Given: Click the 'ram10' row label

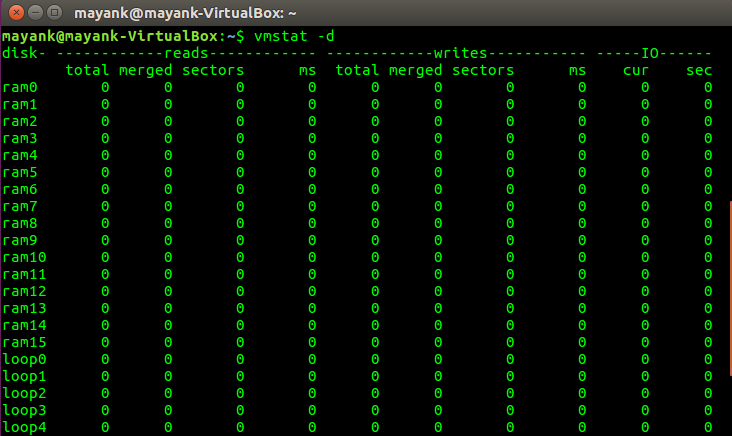Looking at the screenshot, I should tap(24, 257).
